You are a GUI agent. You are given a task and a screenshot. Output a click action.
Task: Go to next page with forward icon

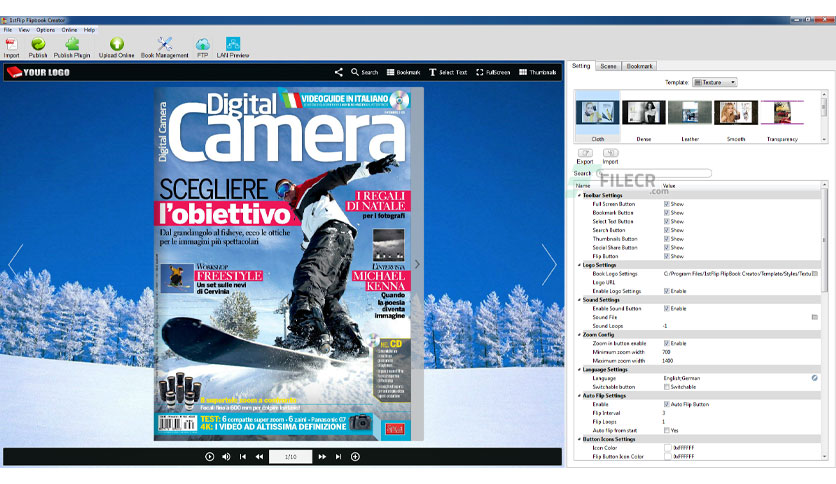click(x=322, y=457)
